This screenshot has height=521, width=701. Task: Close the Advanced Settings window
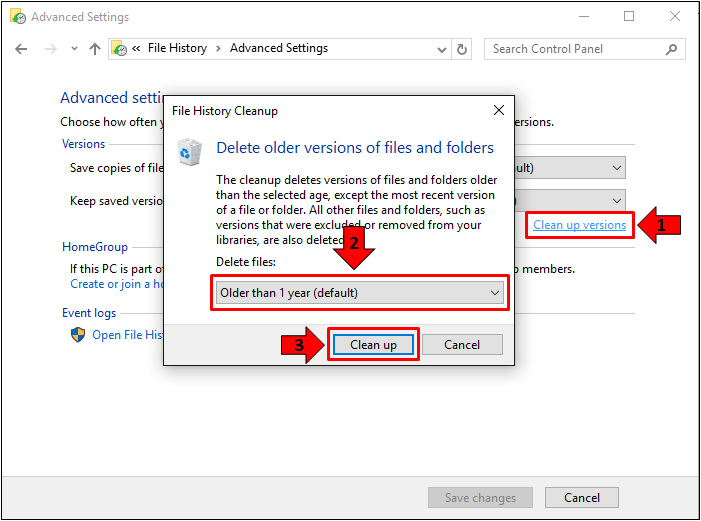[675, 17]
